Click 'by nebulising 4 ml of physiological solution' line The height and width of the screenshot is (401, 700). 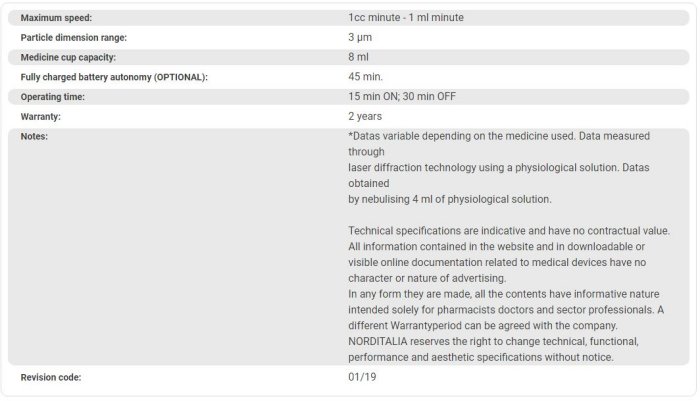[x=450, y=199]
